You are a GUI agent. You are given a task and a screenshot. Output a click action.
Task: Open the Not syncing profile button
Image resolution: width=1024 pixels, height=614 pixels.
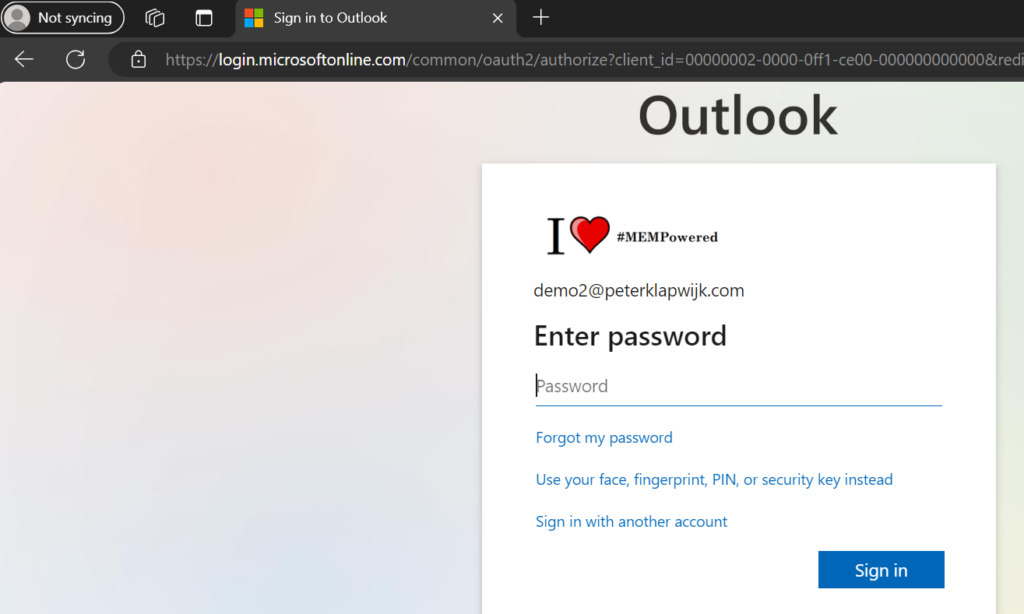pyautogui.click(x=63, y=18)
